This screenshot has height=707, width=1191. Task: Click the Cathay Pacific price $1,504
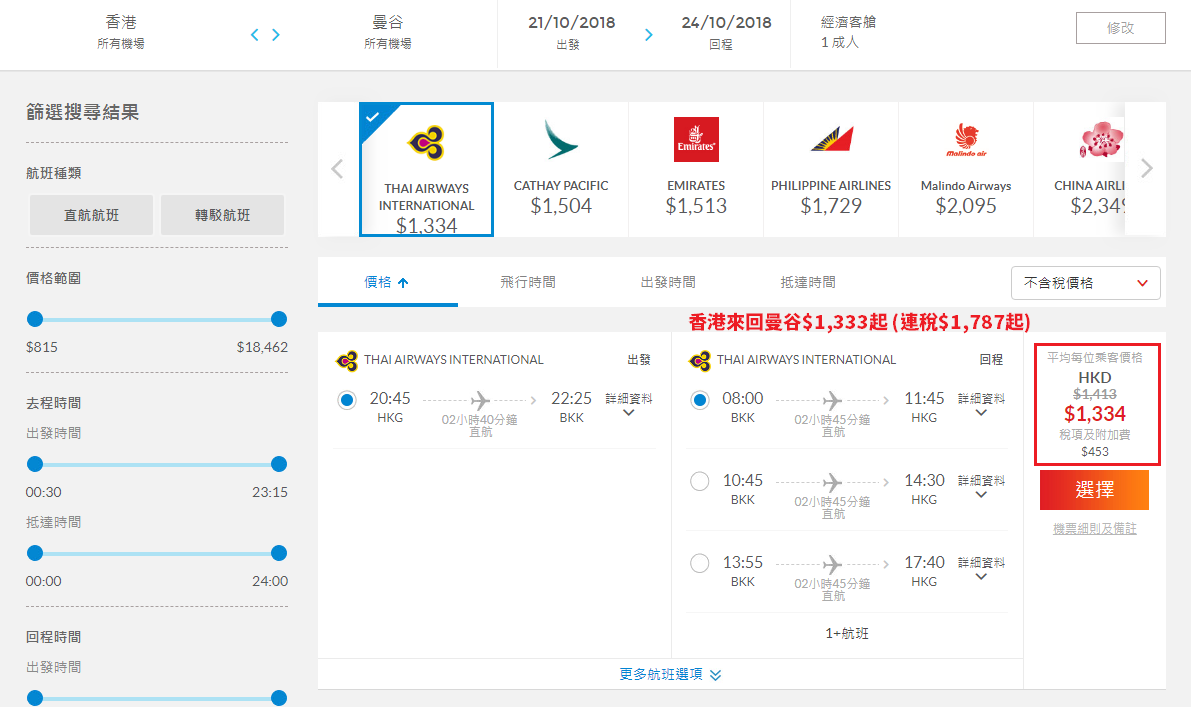click(x=561, y=206)
